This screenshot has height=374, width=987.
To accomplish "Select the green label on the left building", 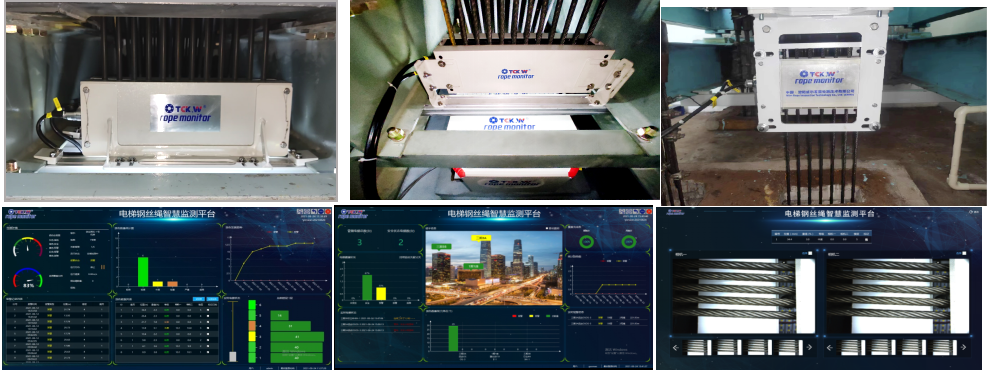I will click(441, 247).
